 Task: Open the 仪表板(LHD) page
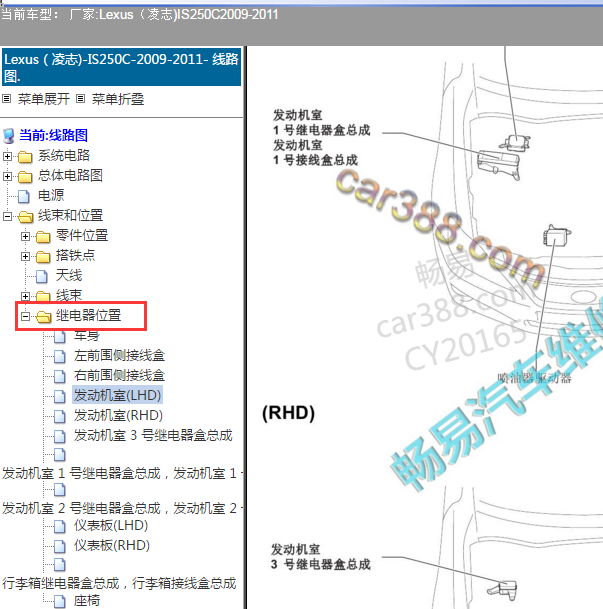coord(111,526)
